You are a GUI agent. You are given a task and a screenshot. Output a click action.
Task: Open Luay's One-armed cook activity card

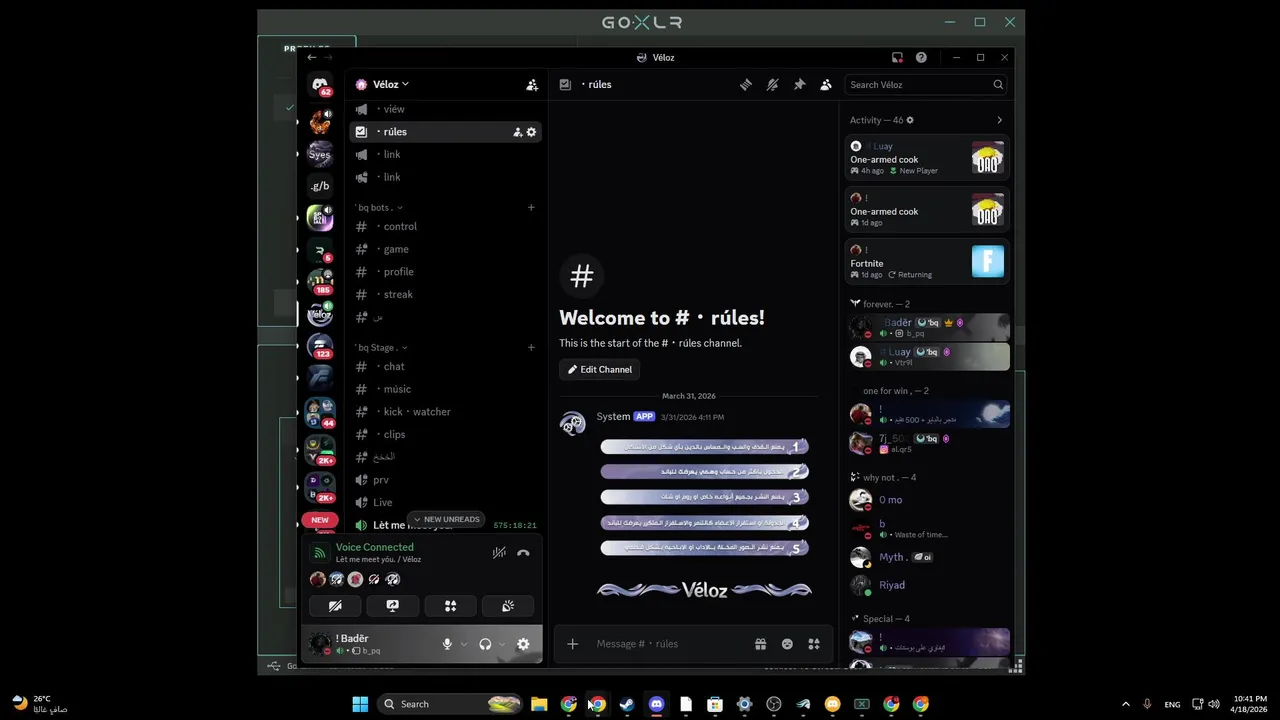(927, 158)
